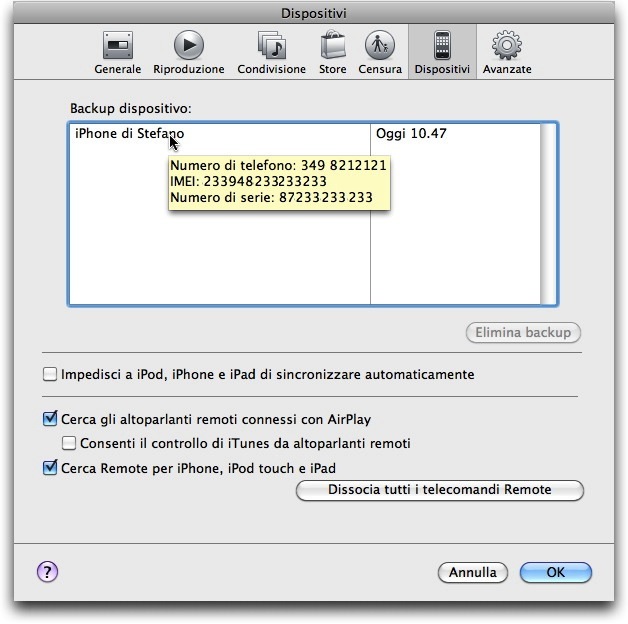Open the Riproduzione playback preferences
Image resolution: width=628 pixels, height=624 pixels.
[189, 52]
